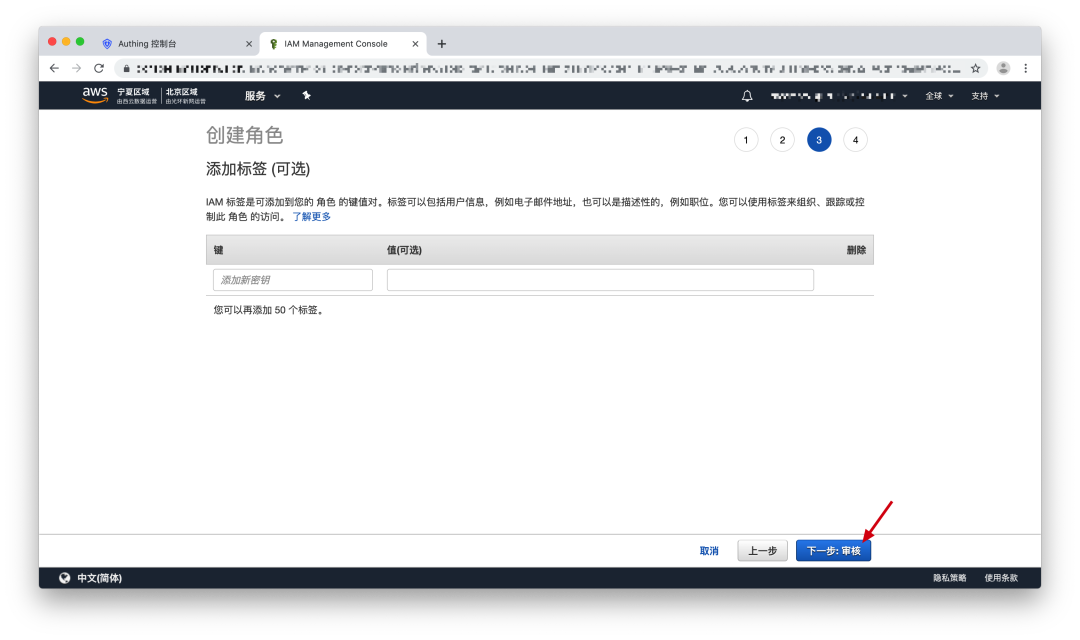Expand the blurred account name dropdown

point(839,96)
